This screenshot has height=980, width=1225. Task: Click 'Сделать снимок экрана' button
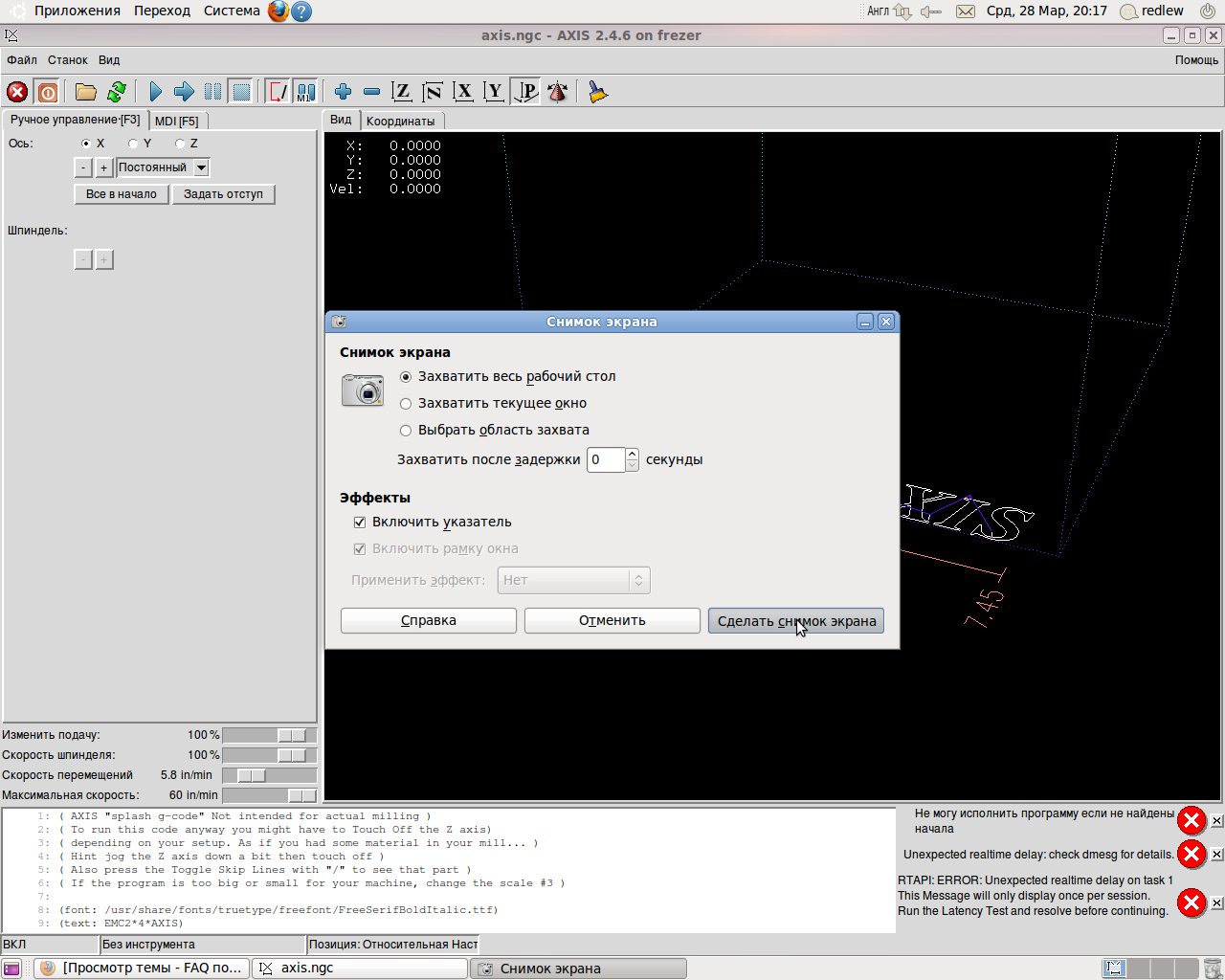pos(796,621)
